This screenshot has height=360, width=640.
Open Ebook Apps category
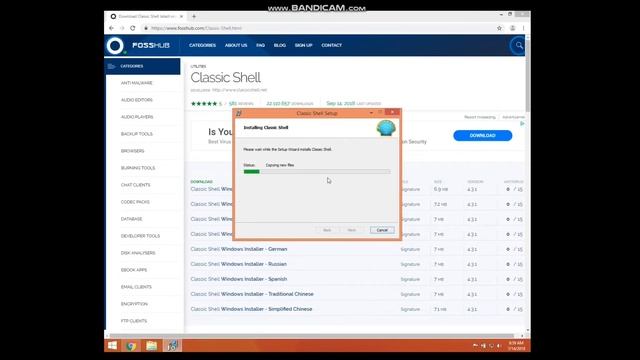coord(133,270)
